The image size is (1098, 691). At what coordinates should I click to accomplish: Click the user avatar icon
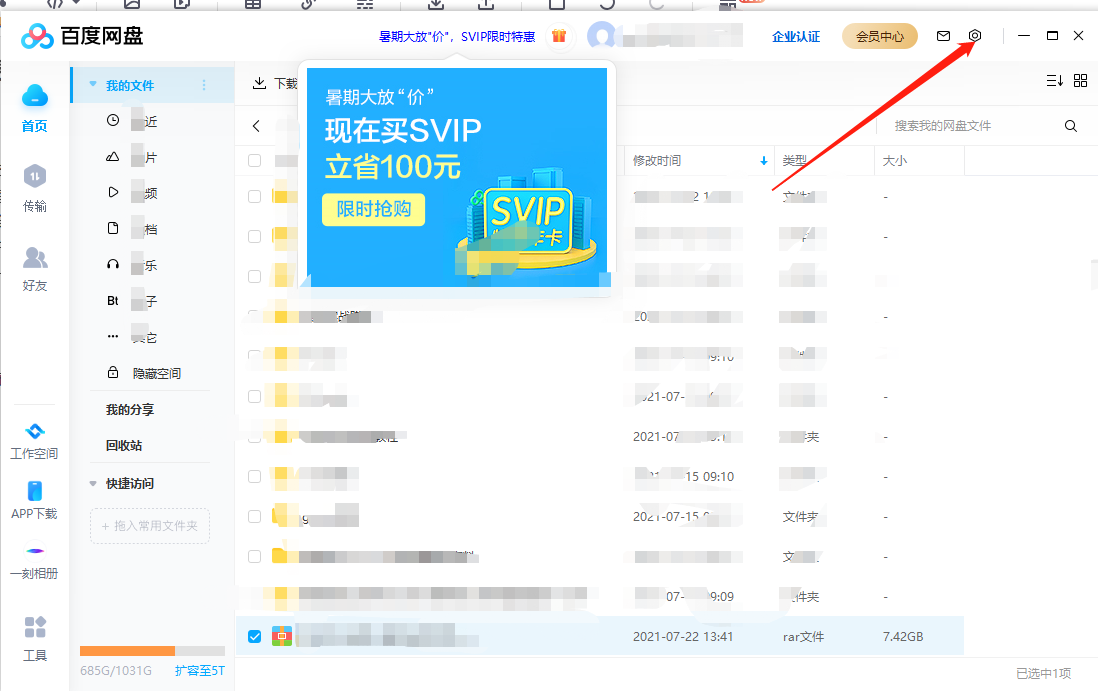tap(602, 36)
